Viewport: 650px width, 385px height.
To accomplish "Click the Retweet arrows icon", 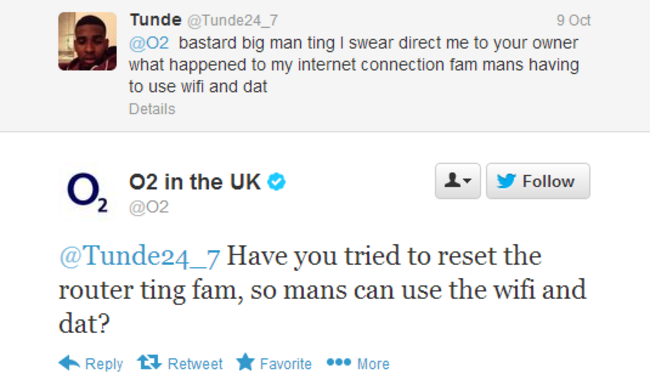I will [x=149, y=363].
